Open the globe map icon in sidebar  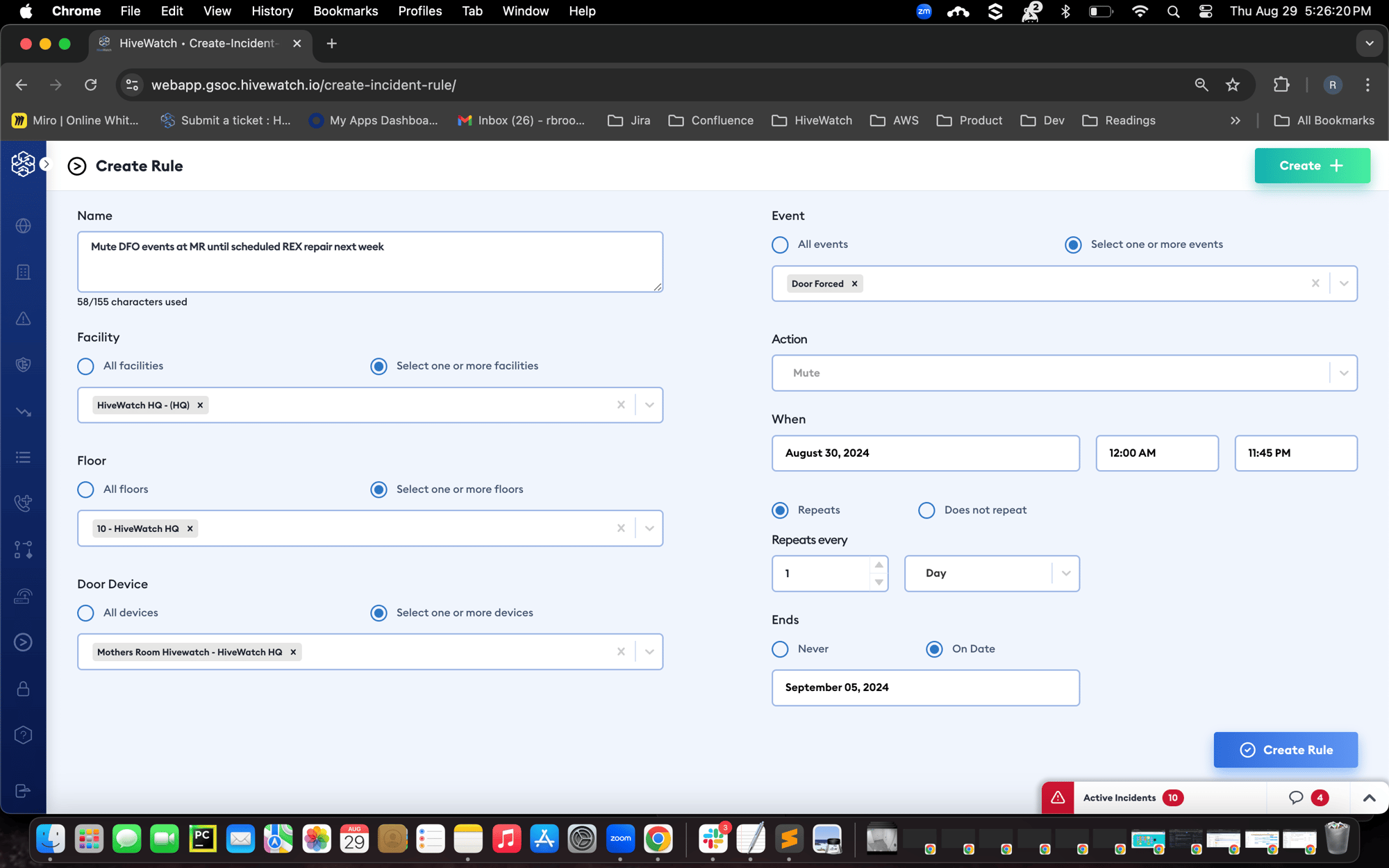tap(23, 226)
